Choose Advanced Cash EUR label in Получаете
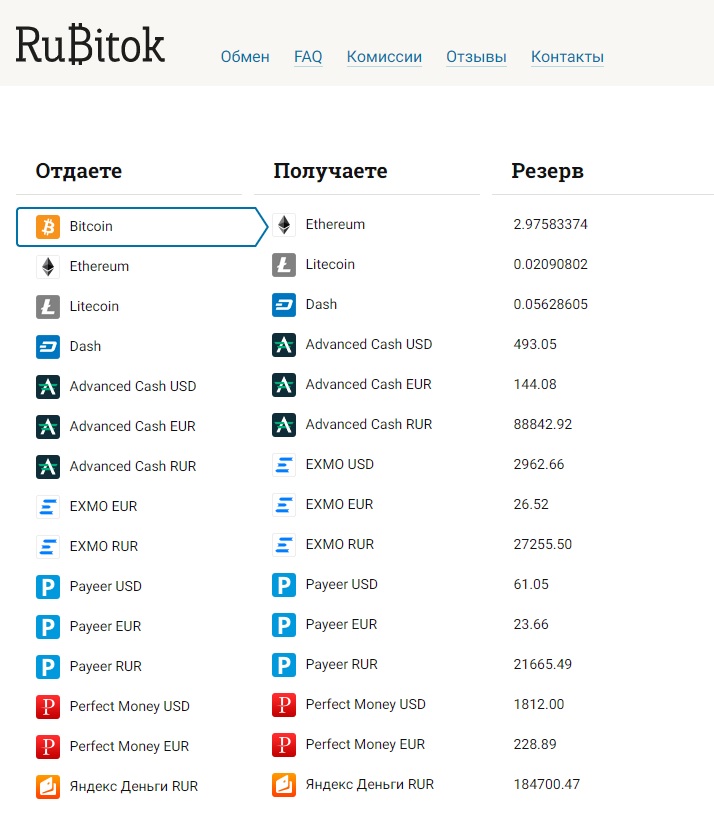Image resolution: width=714 pixels, height=823 pixels. [x=369, y=384]
